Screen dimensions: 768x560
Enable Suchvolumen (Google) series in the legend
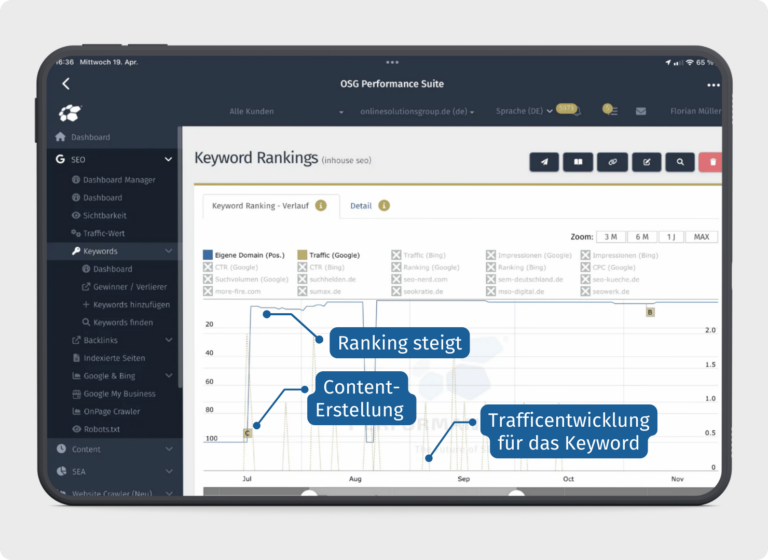[x=246, y=279]
